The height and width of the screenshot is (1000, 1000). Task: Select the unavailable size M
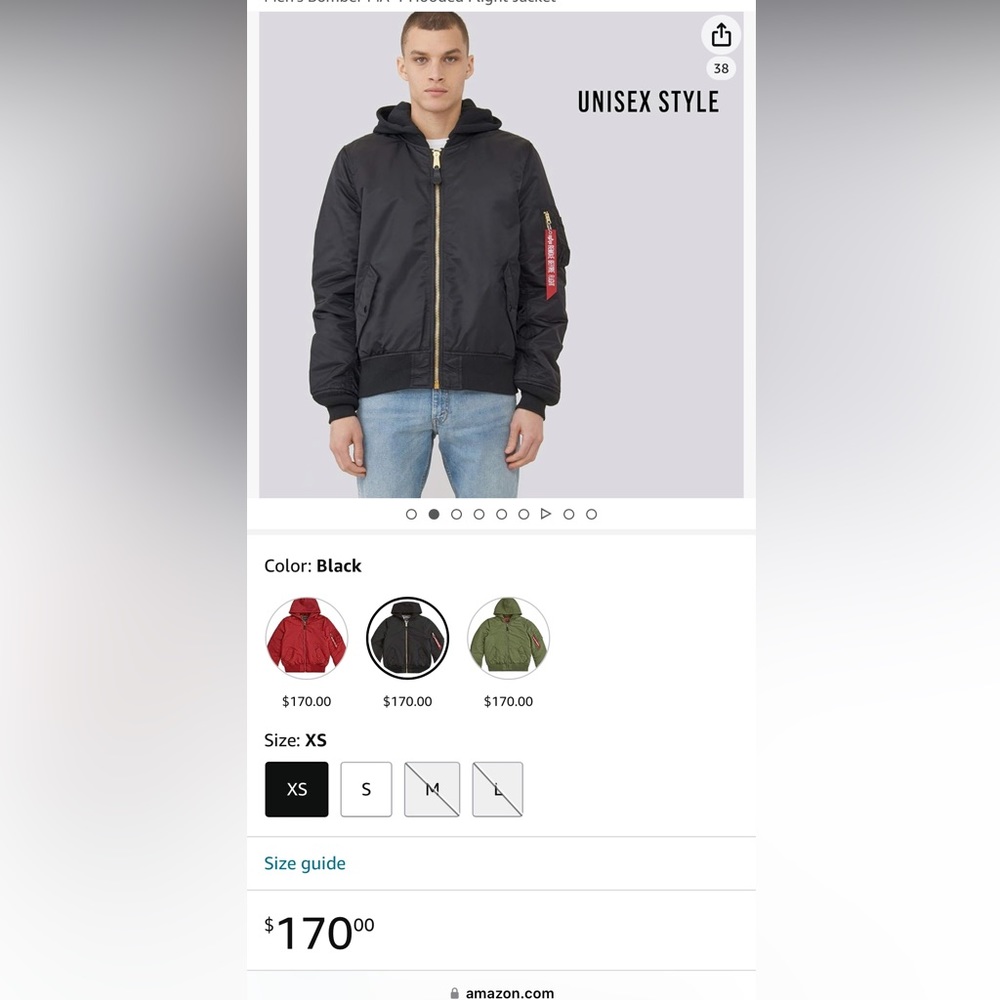point(432,789)
